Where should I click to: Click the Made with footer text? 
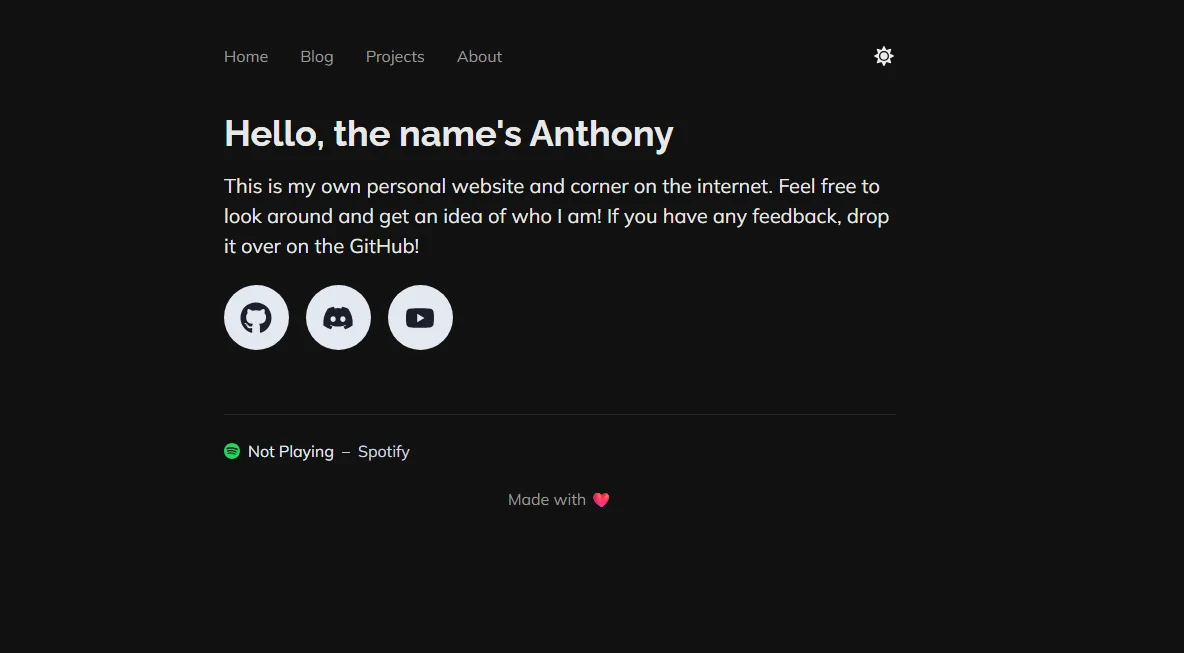547,500
